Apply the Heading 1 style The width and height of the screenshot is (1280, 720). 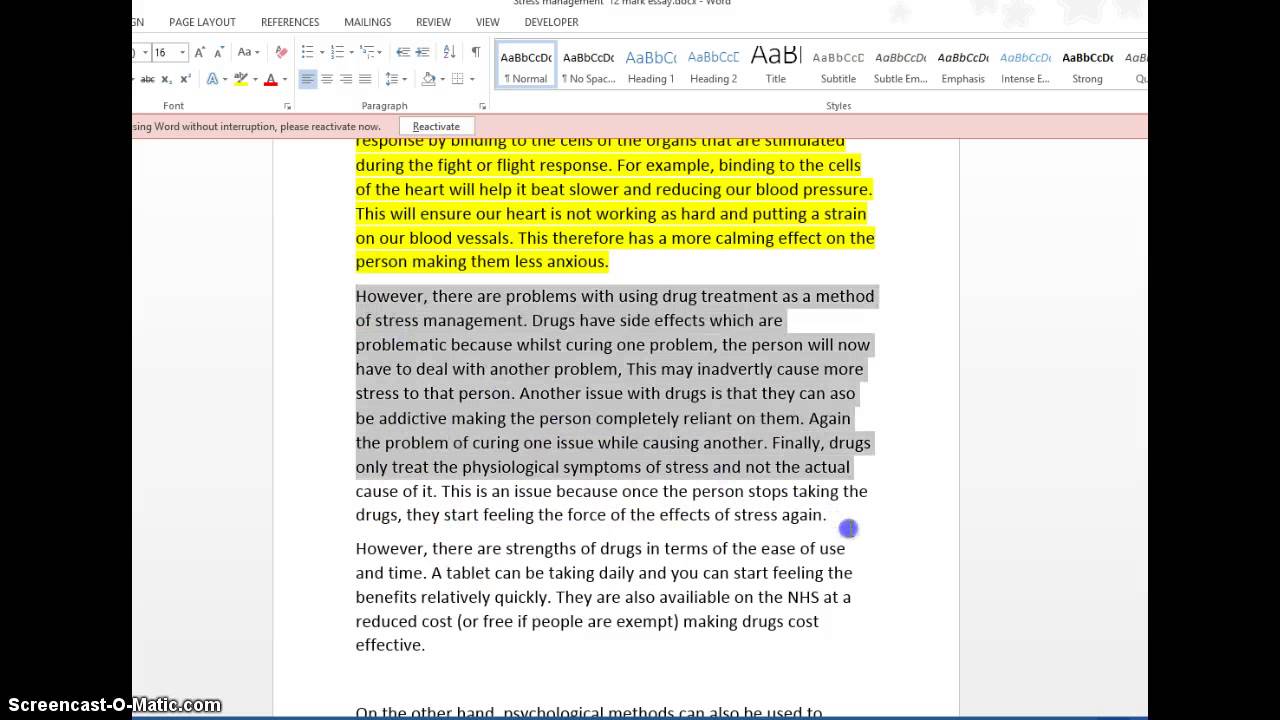tap(651, 66)
